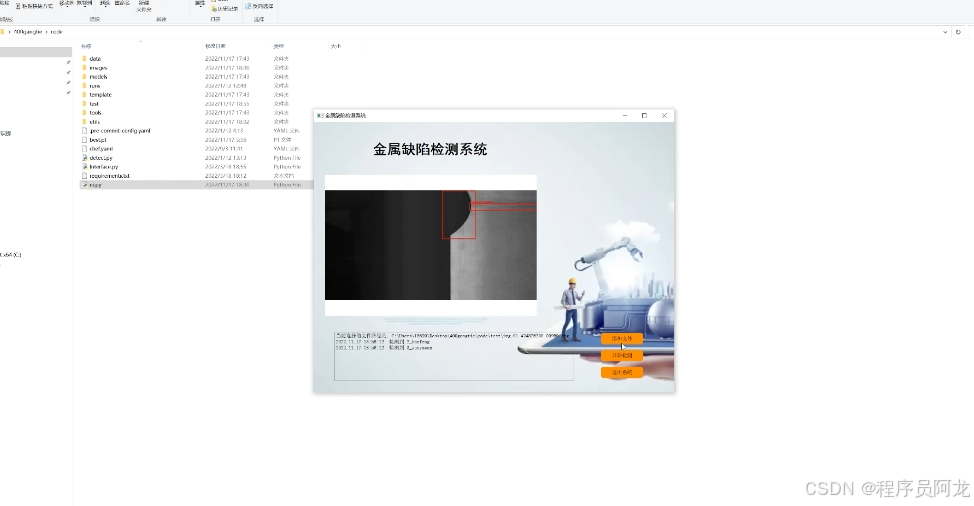Click the YAML type of .pre-commit-config.yaml
The width and height of the screenshot is (974, 506).
286,130
